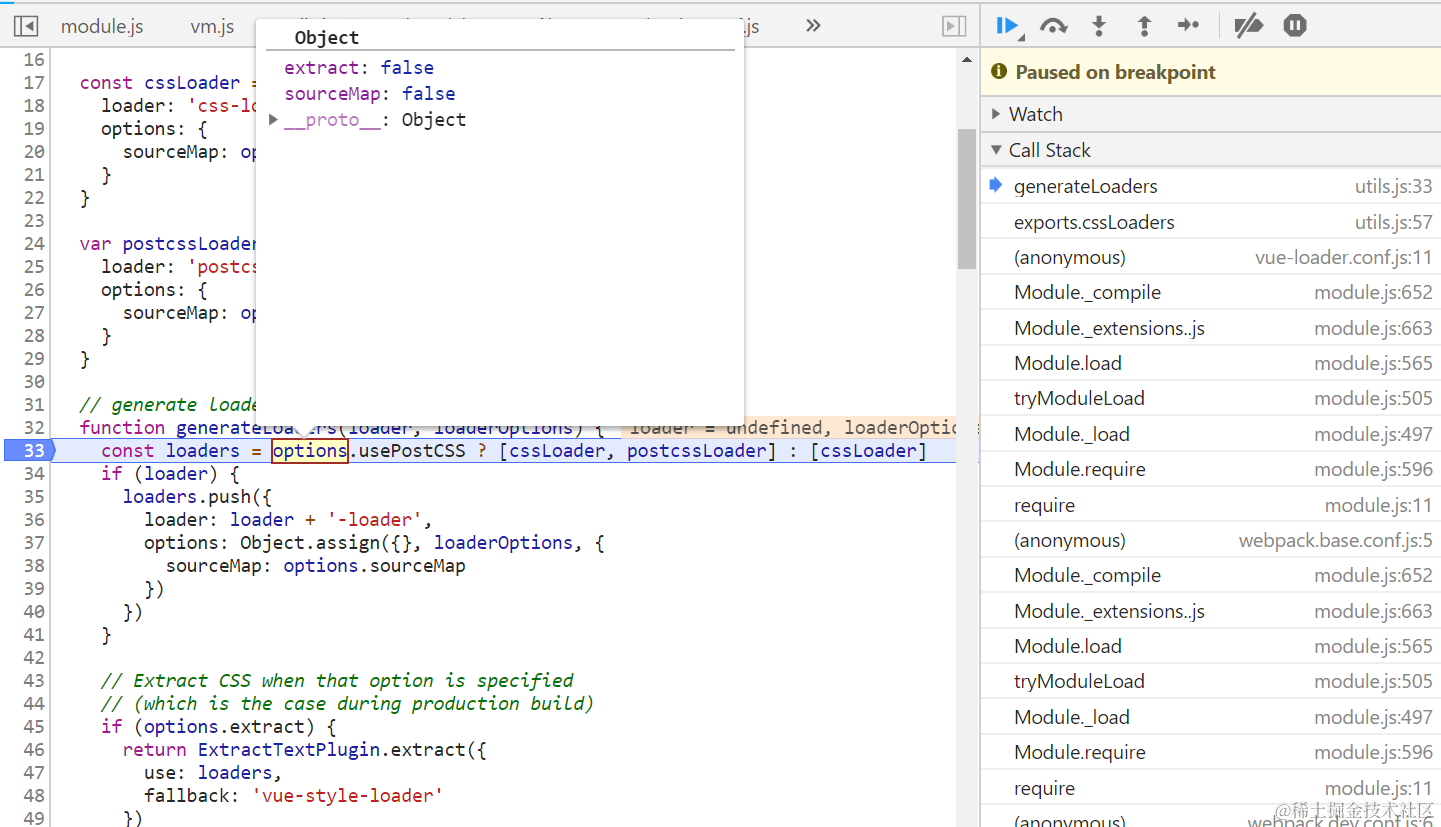This screenshot has width=1441, height=827.
Task: Expand __proto__ in the Object tooltip
Action: tap(274, 120)
